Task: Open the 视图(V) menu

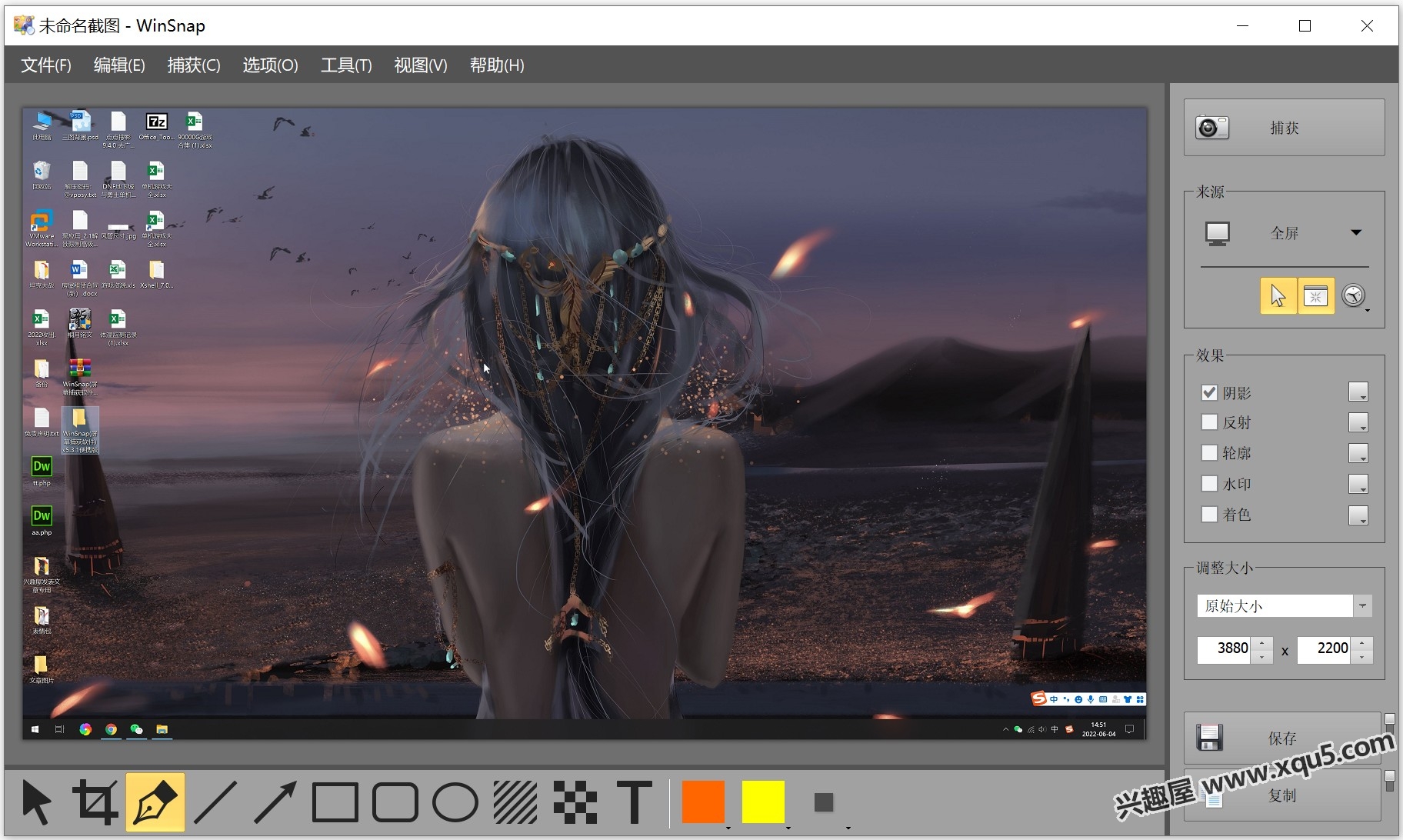Action: (421, 65)
